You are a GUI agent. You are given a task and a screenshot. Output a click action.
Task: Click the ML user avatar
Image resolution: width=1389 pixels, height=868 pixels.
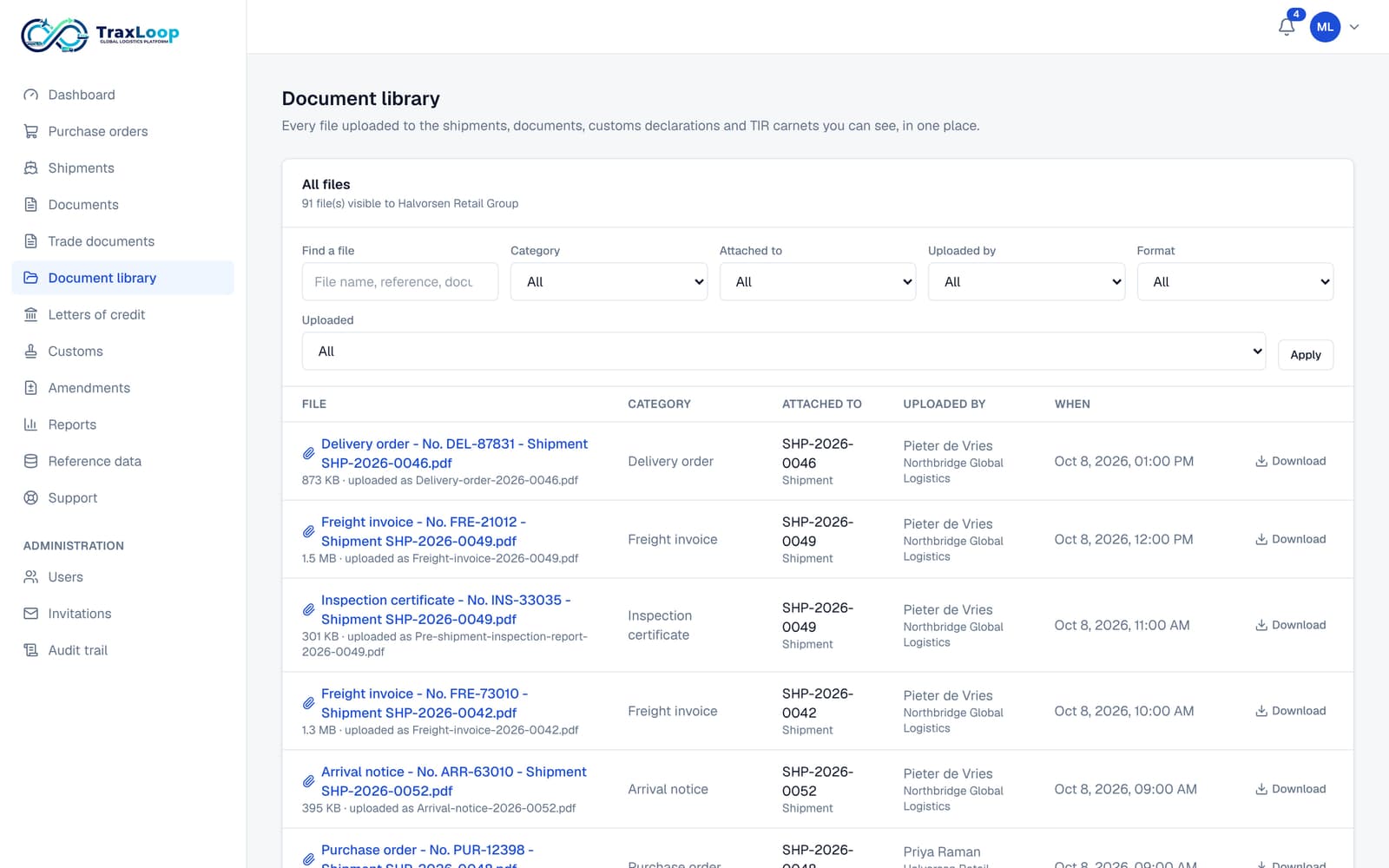[x=1325, y=27]
